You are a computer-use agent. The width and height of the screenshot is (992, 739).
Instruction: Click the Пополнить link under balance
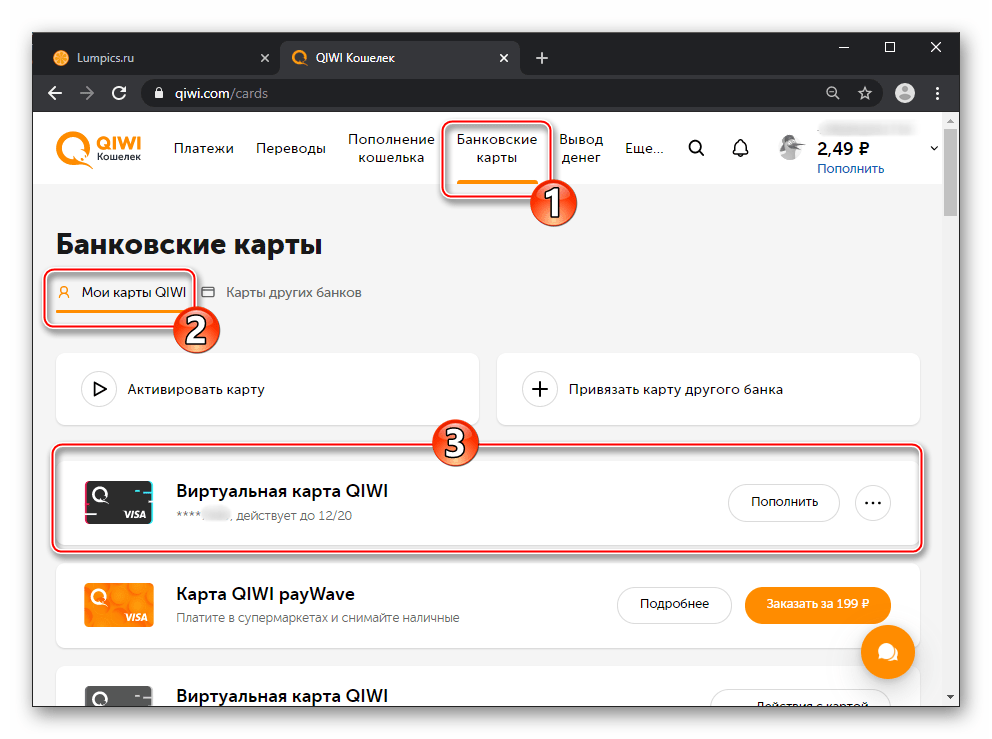tap(850, 169)
